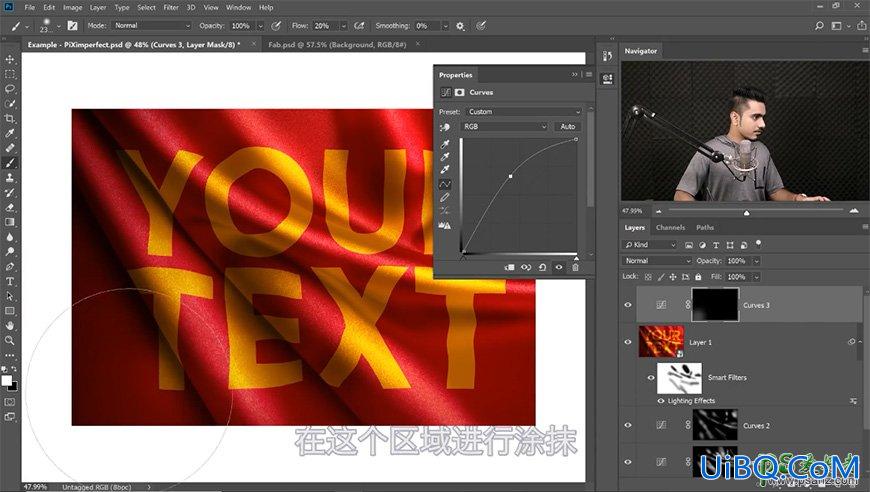This screenshot has height=492, width=870.
Task: Toggle clip adjustment to layer below
Action: 509,267
